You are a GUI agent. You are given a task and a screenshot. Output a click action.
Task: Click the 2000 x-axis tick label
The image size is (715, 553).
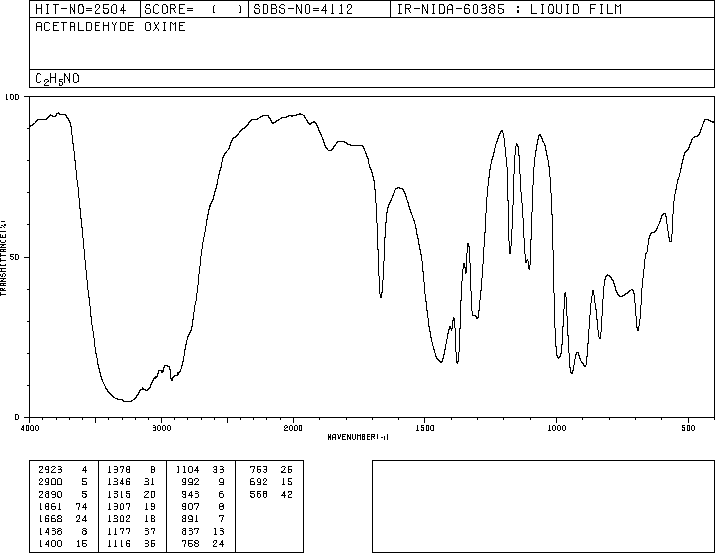click(293, 428)
